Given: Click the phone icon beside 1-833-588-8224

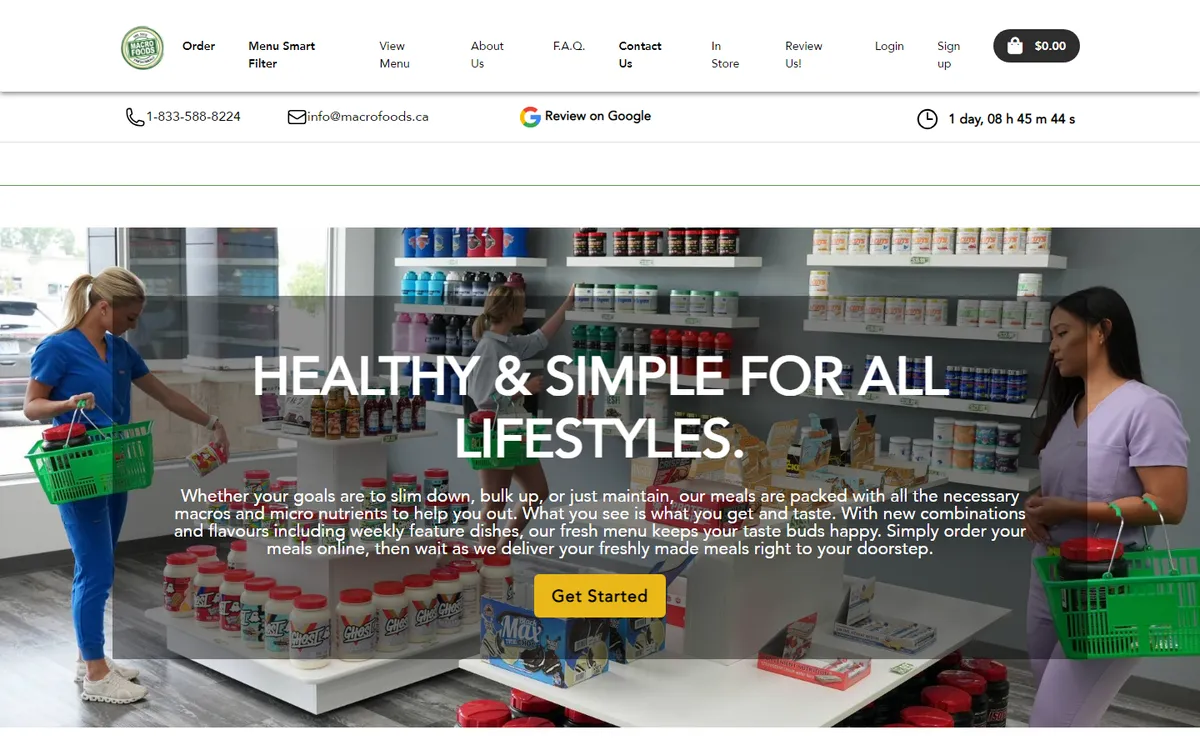Looking at the screenshot, I should click(x=134, y=117).
